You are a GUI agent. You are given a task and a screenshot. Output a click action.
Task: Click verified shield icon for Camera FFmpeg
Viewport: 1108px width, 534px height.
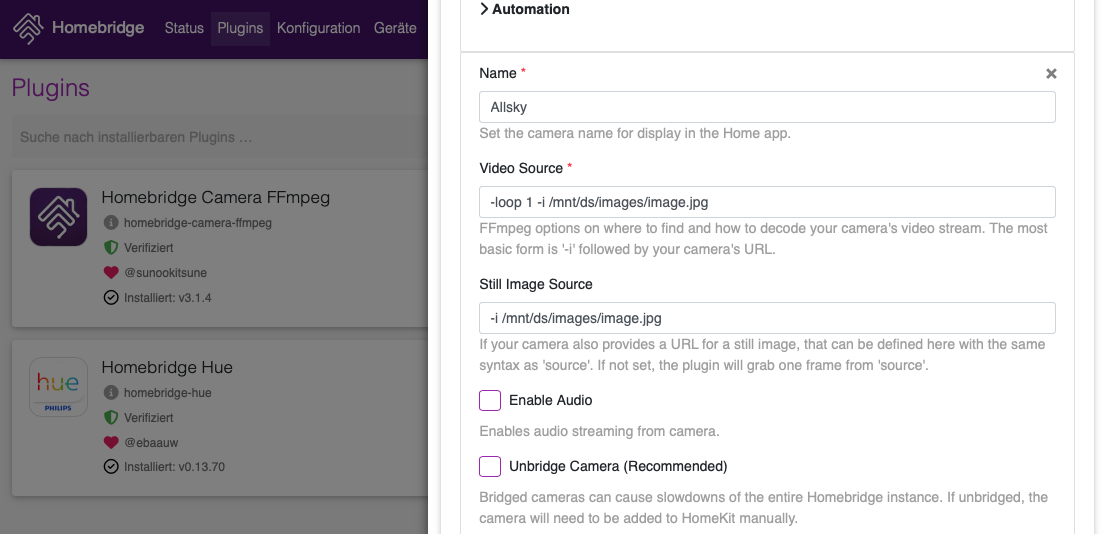coord(111,248)
